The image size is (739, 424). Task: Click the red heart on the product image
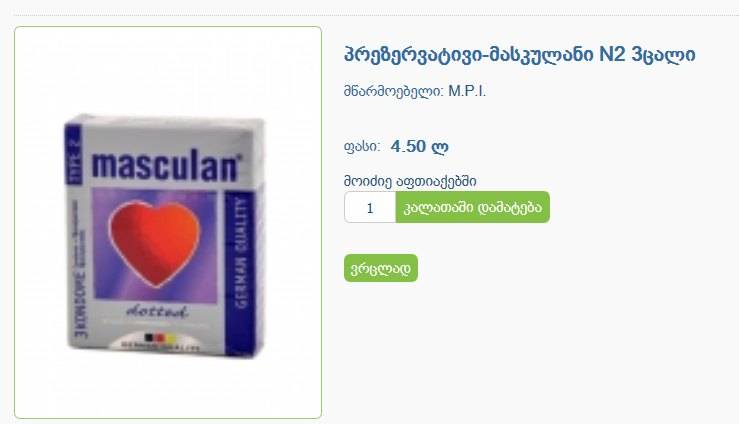[x=154, y=243]
